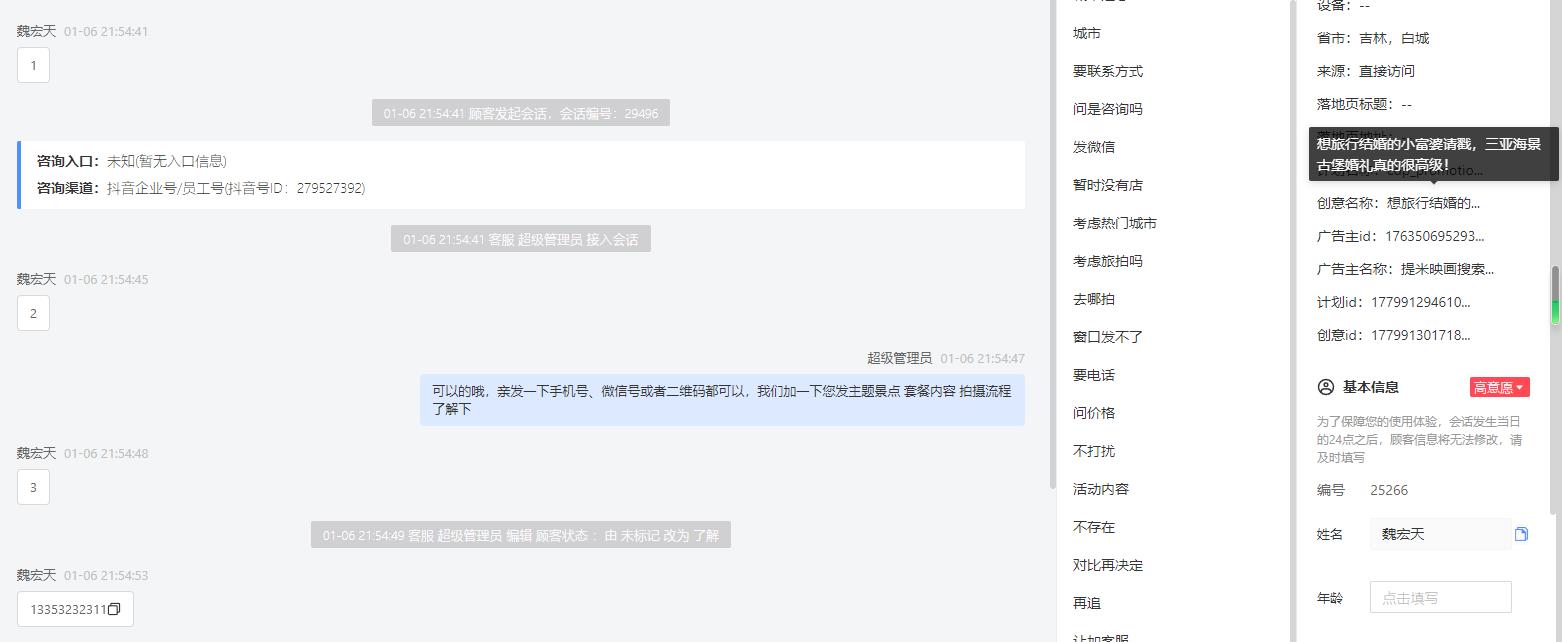Image resolution: width=1562 pixels, height=642 pixels.
Task: Click the 基本信息 profile icon
Action: [x=1326, y=387]
